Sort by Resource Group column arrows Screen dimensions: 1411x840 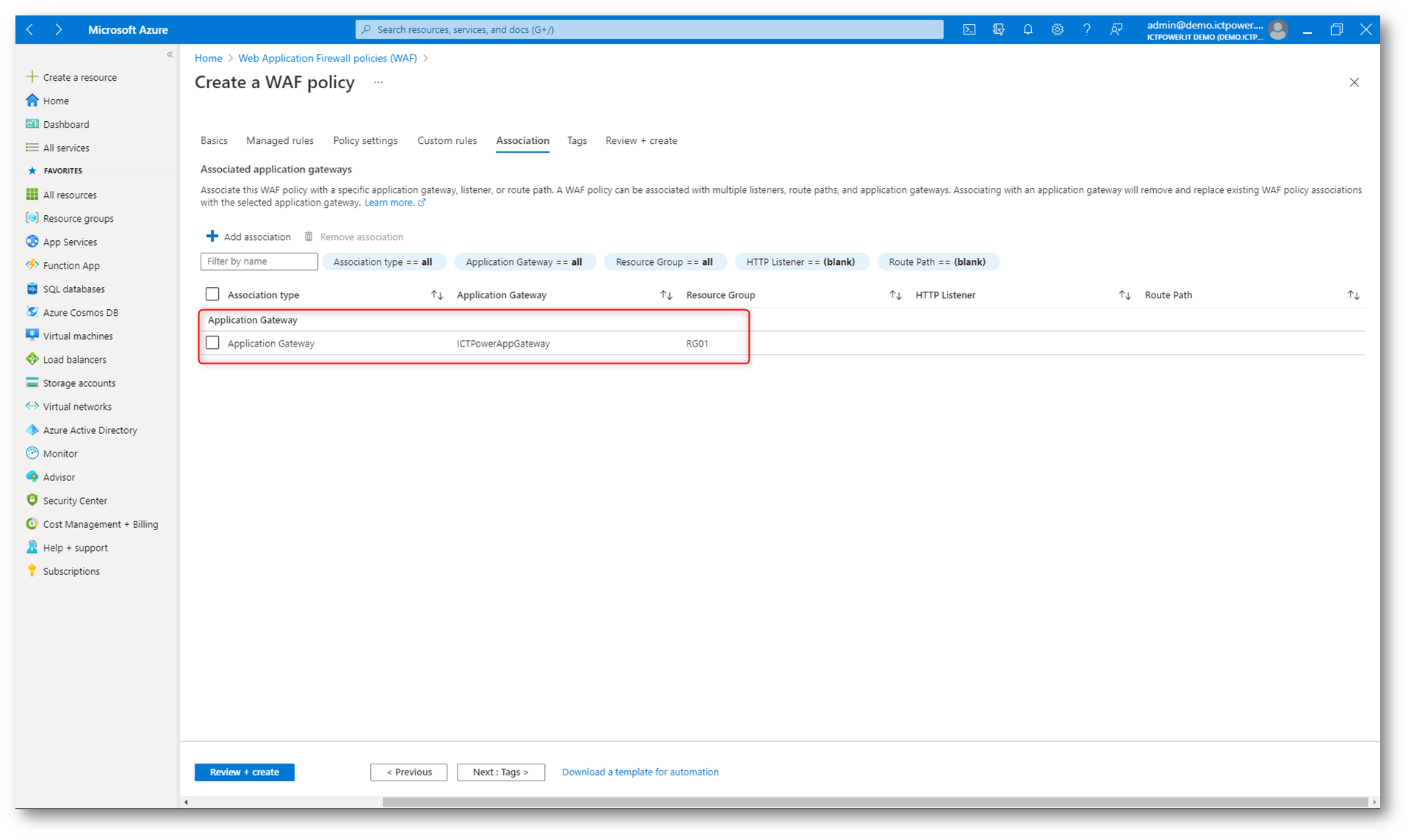pos(895,294)
